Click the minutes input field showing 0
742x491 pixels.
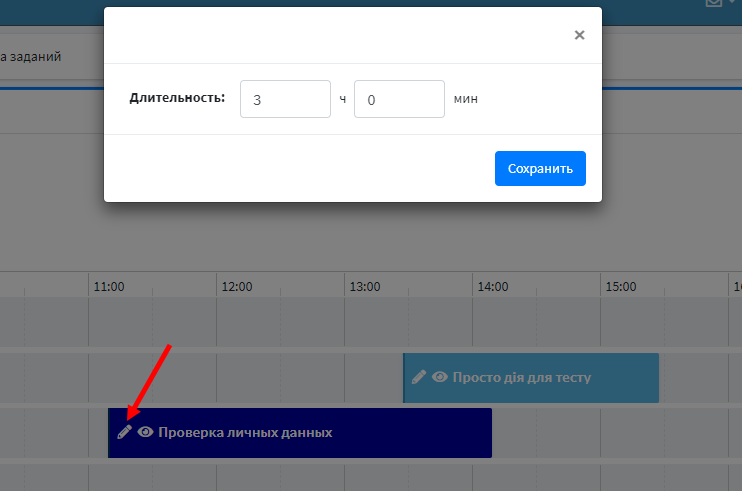click(399, 99)
